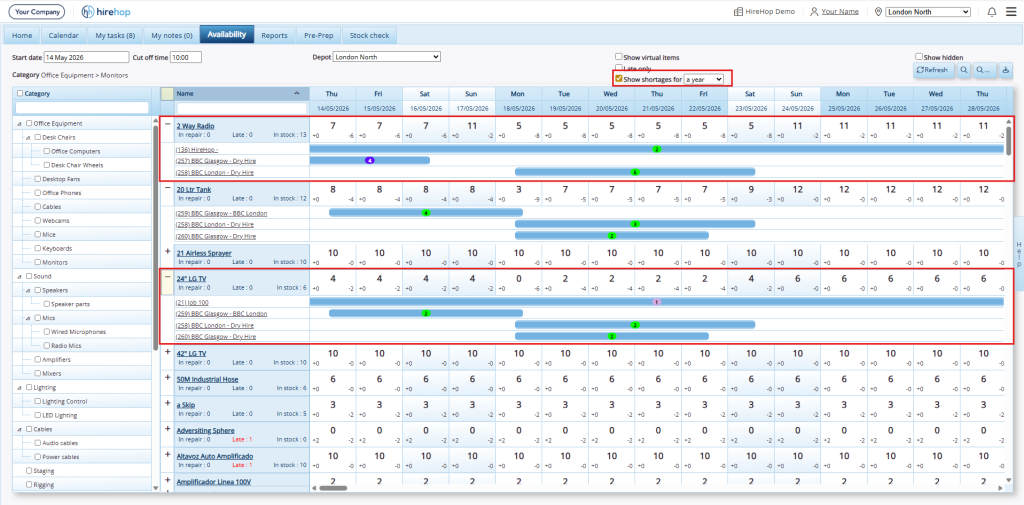
Task: Open the hamburger main menu
Action: tap(1011, 12)
